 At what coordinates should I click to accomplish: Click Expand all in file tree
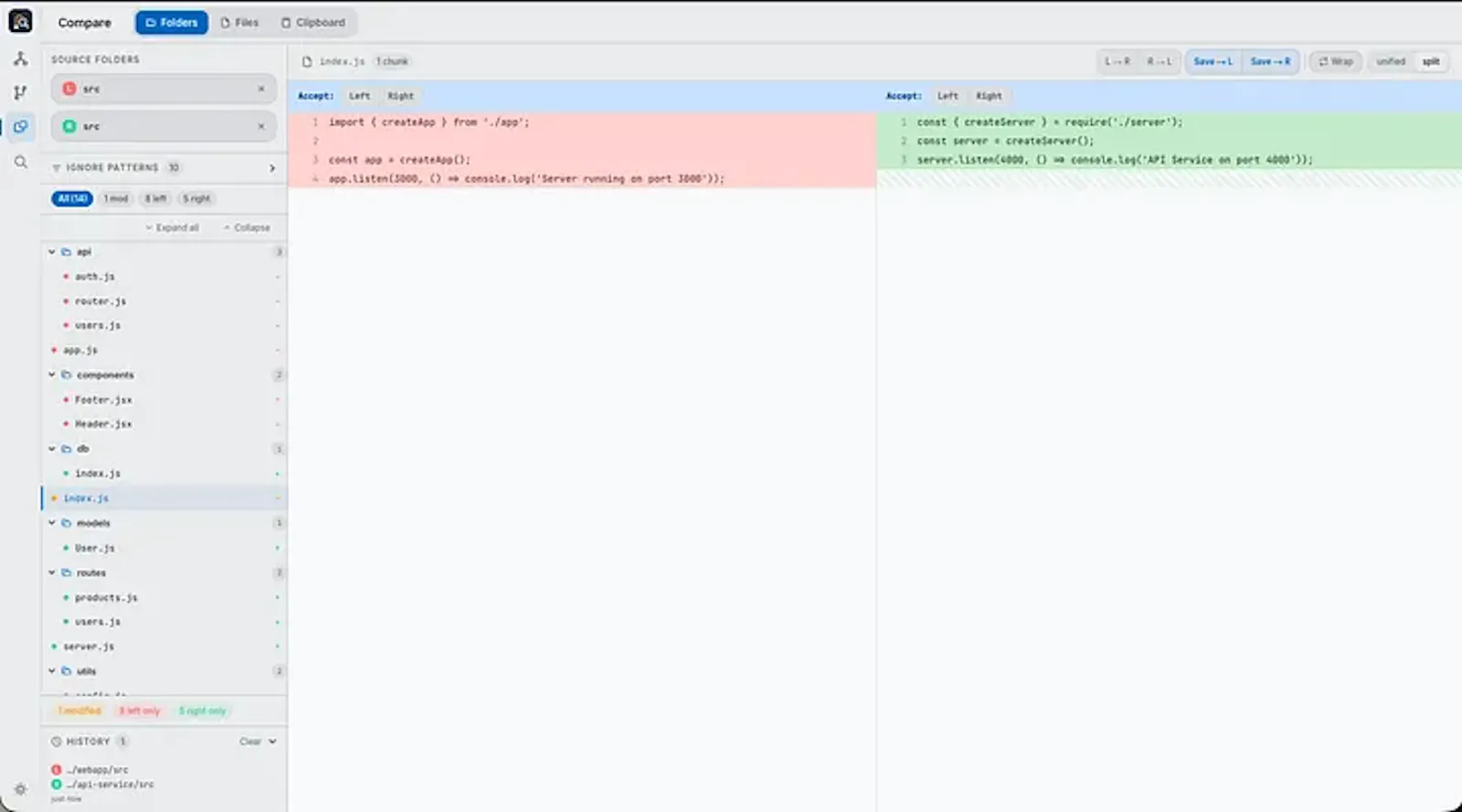pyautogui.click(x=173, y=227)
